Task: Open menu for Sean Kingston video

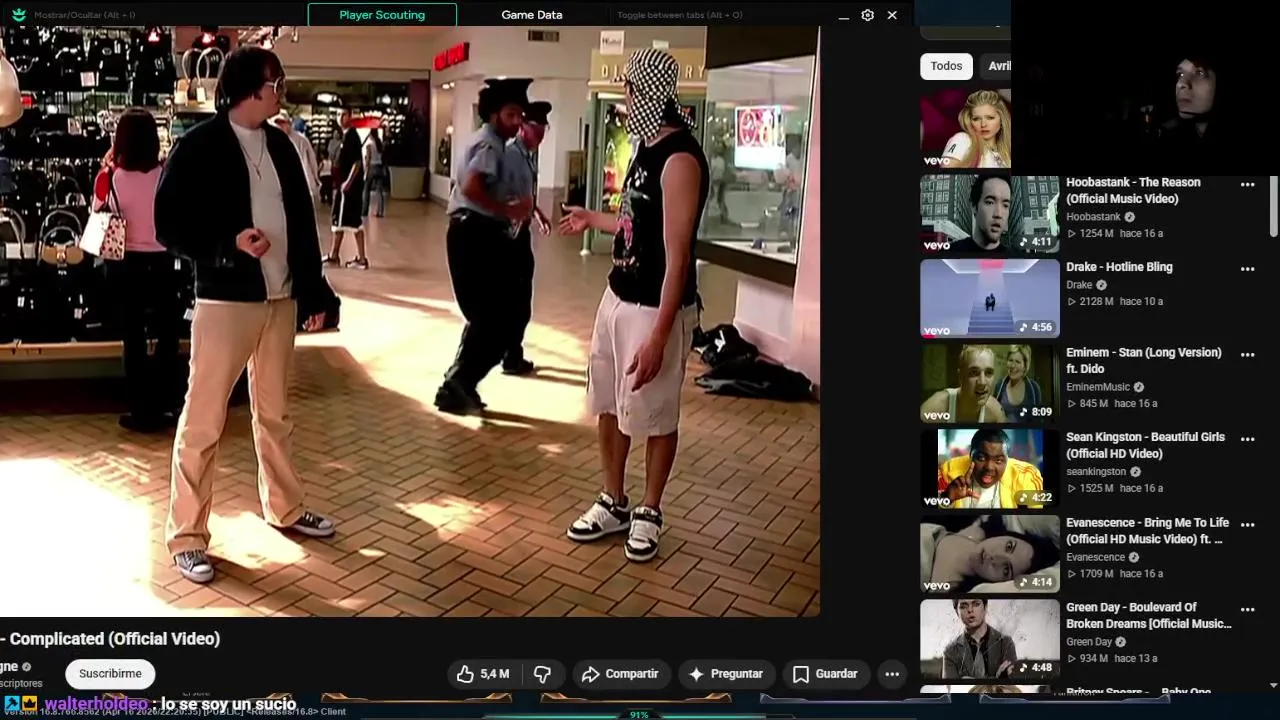Action: (x=1247, y=439)
